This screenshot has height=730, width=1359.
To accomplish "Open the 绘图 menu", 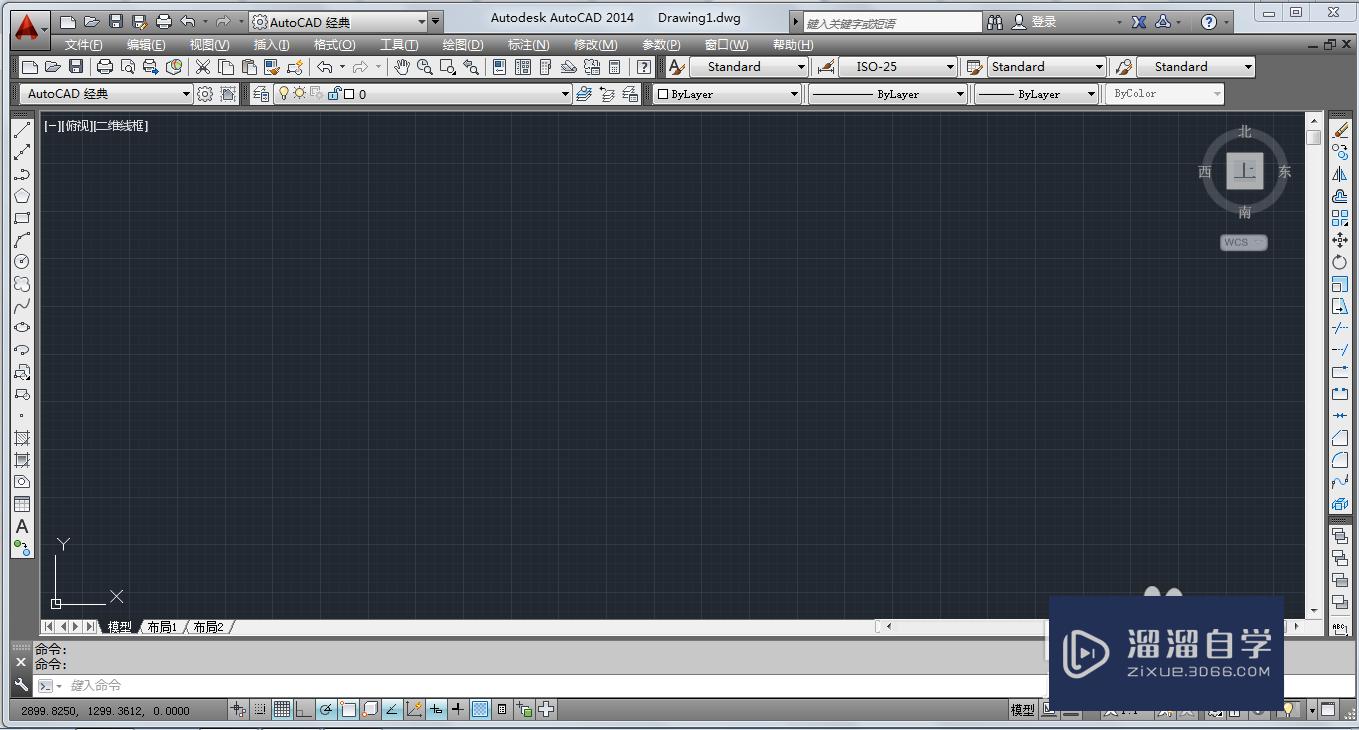I will [461, 44].
